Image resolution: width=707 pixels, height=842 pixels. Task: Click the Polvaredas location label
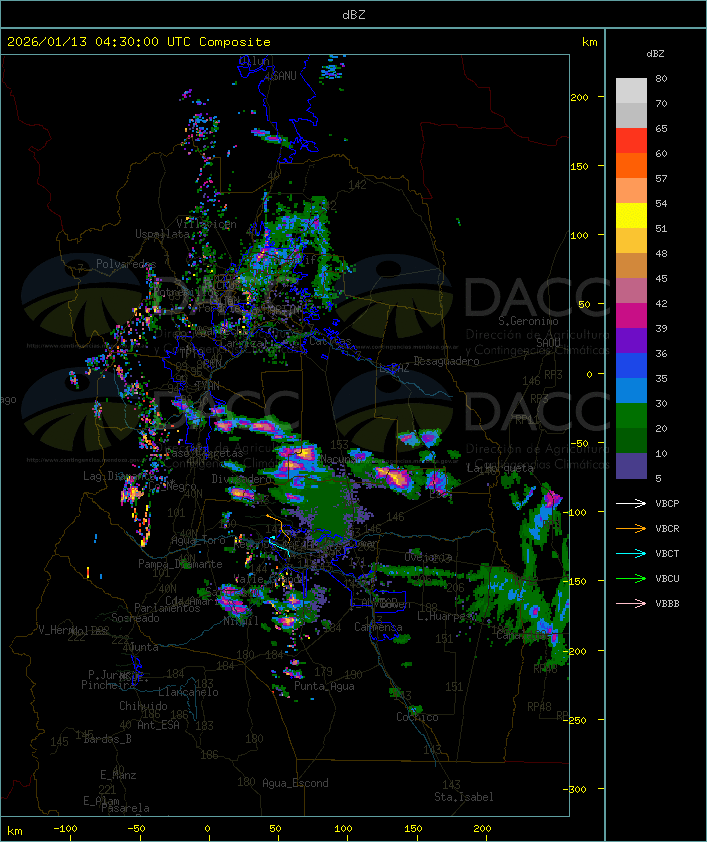tap(125, 264)
